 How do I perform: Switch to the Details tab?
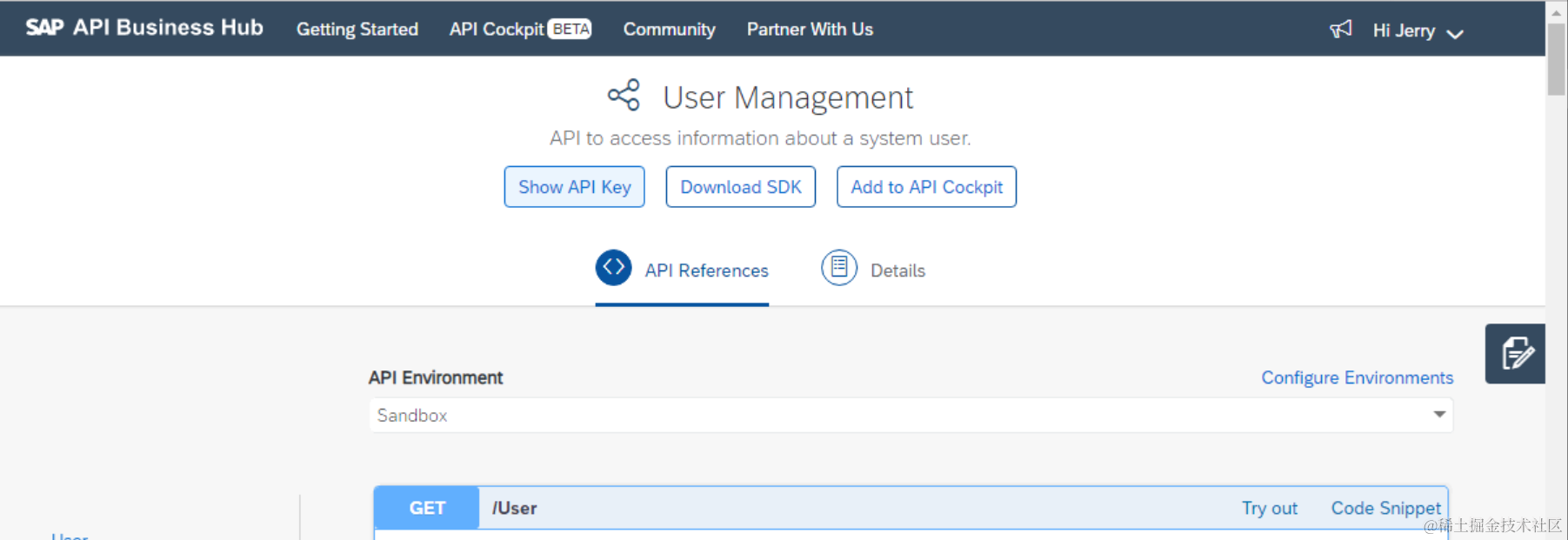[x=897, y=270]
